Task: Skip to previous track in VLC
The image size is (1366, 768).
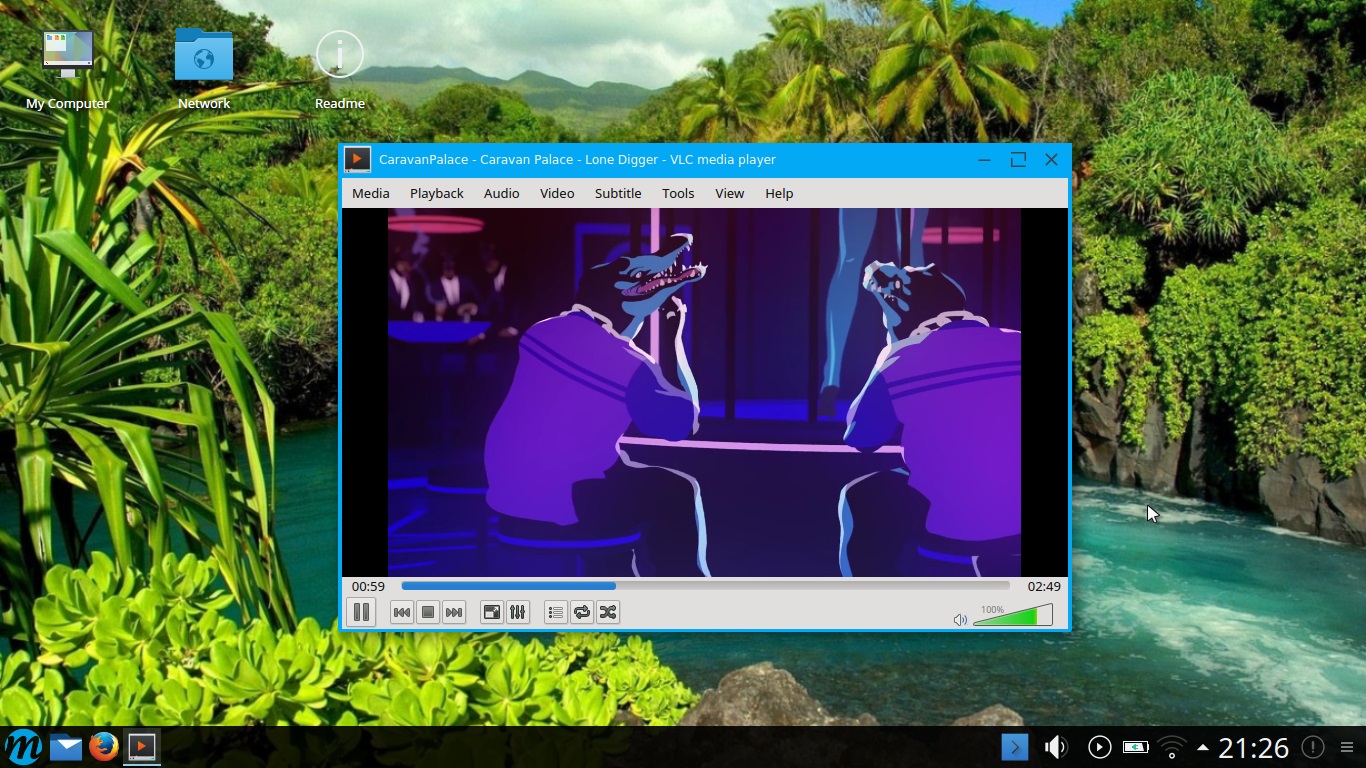Action: (x=402, y=612)
